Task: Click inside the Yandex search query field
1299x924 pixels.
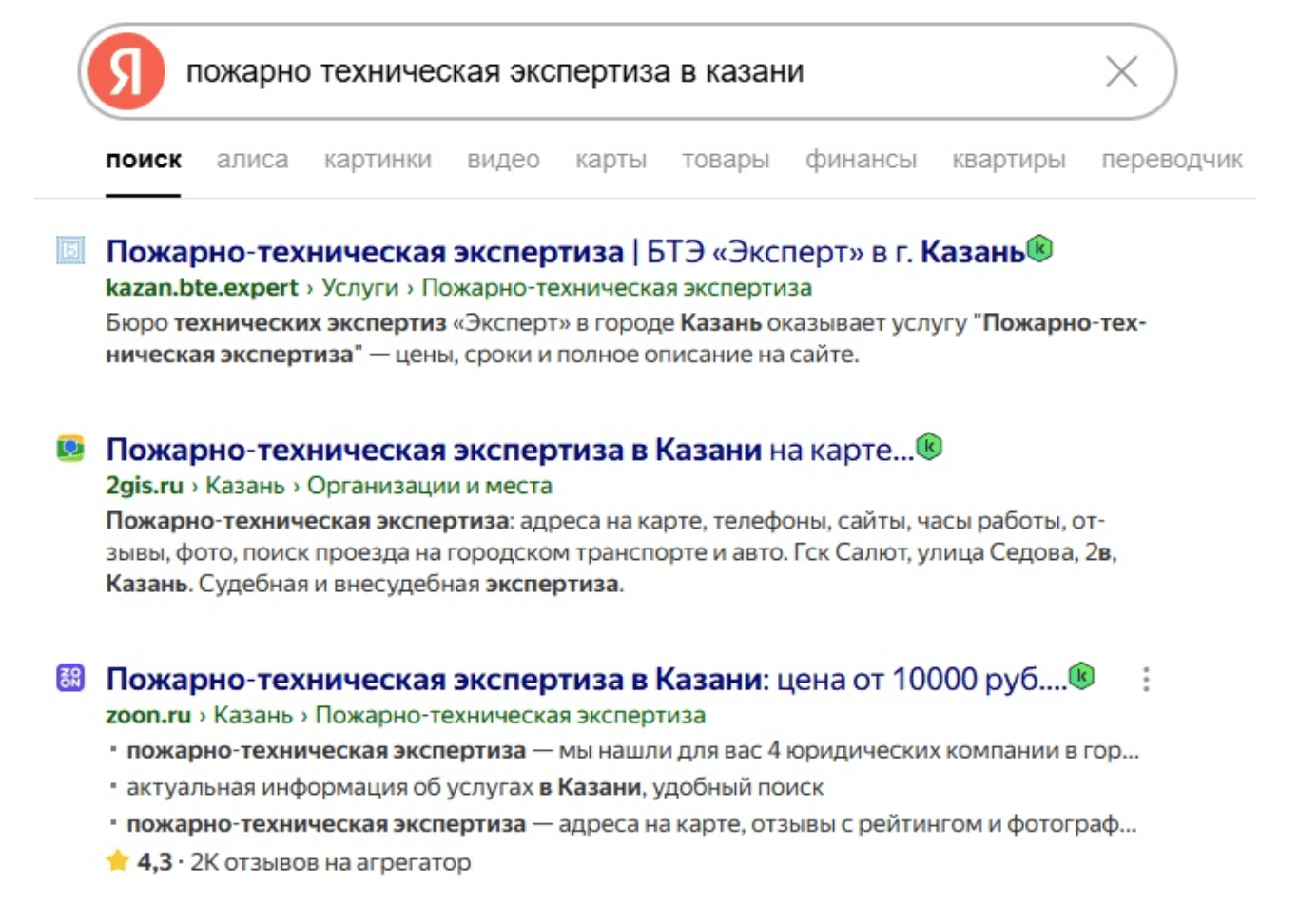Action: coord(628,71)
